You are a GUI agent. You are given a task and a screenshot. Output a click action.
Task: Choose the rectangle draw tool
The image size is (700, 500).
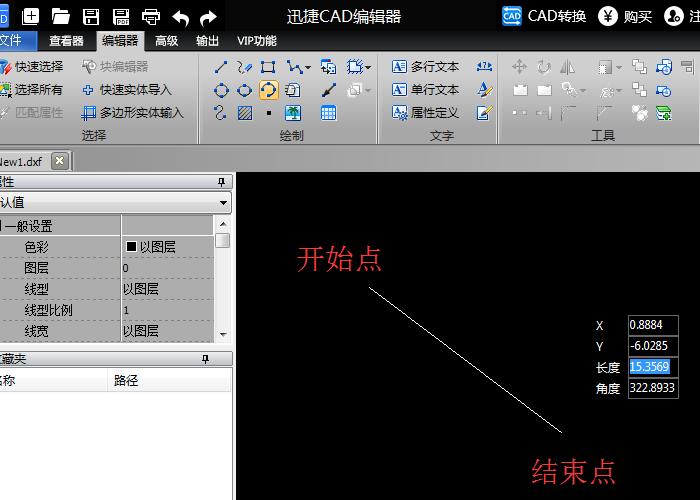coord(268,67)
